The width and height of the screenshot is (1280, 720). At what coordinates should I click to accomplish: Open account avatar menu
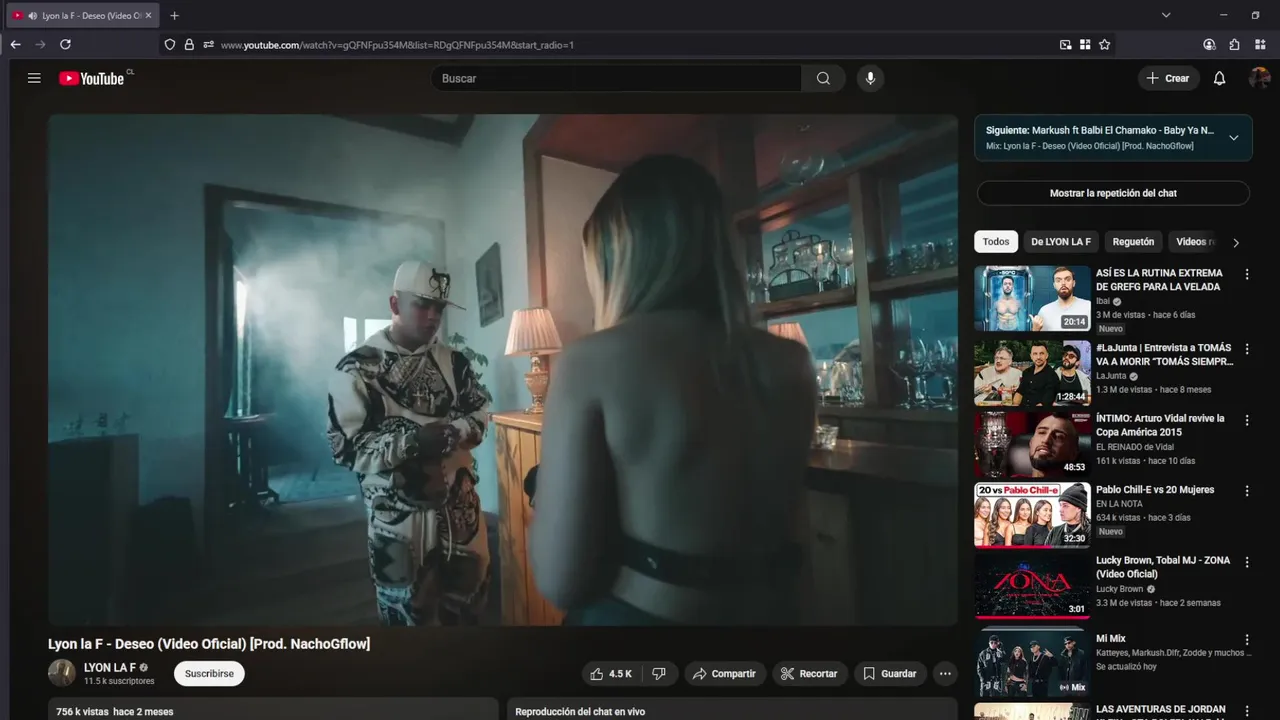click(x=1259, y=78)
